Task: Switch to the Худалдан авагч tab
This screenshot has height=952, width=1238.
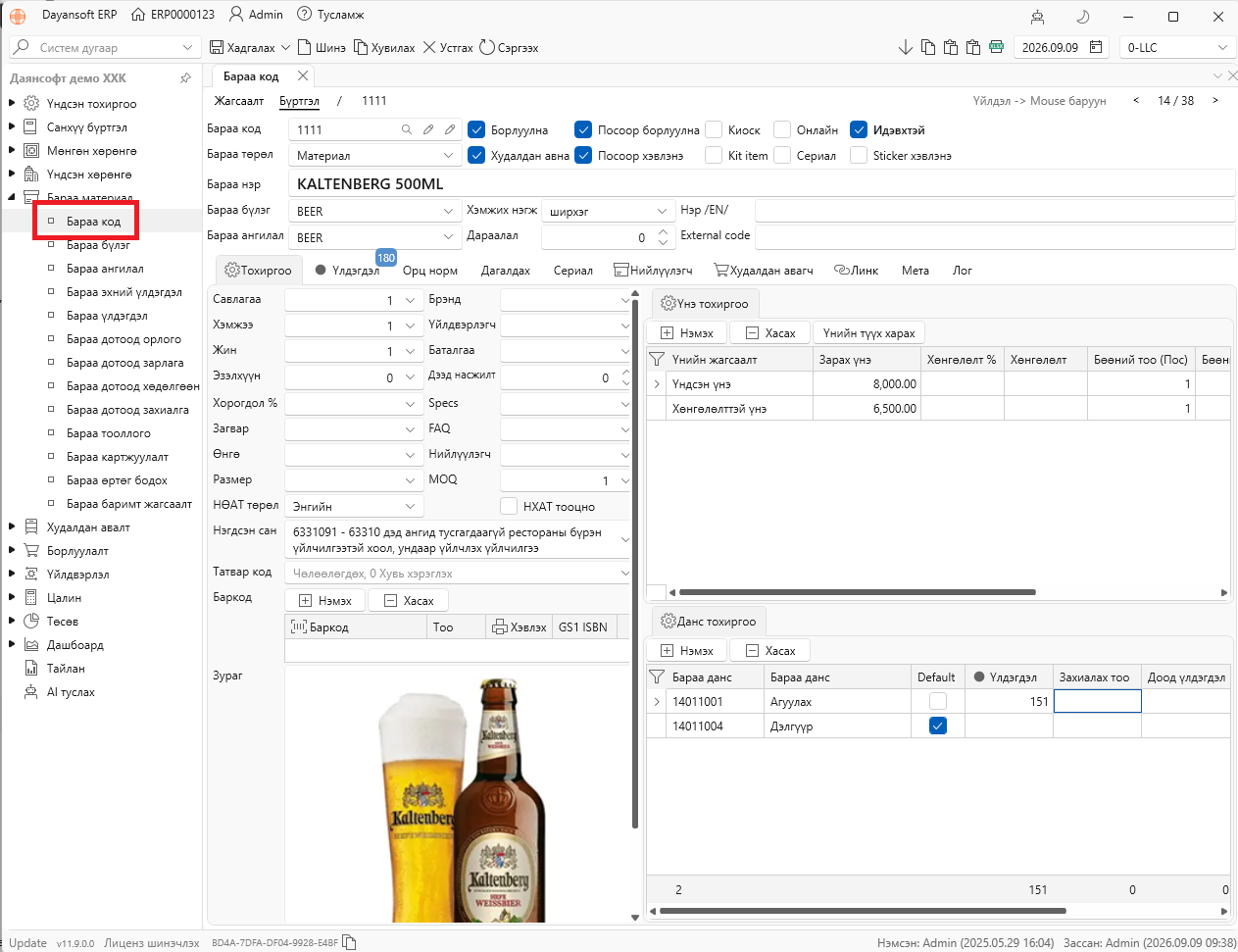Action: coord(764,270)
